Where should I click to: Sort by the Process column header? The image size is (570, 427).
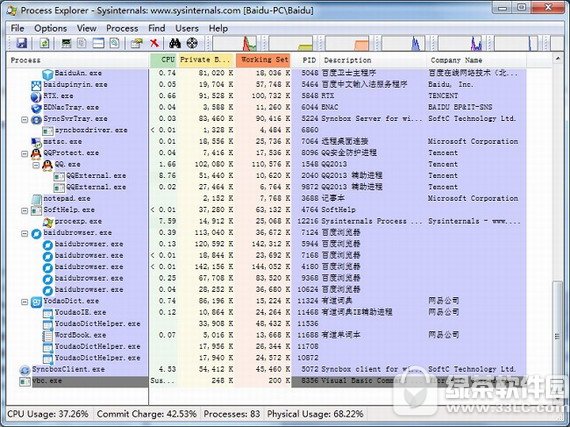[78, 60]
